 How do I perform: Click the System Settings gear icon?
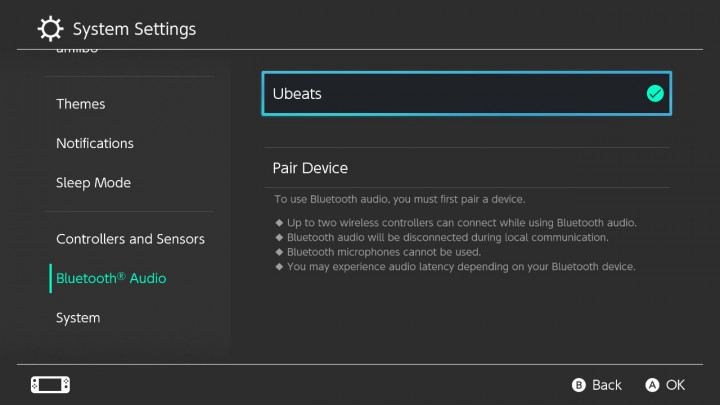[50, 28]
